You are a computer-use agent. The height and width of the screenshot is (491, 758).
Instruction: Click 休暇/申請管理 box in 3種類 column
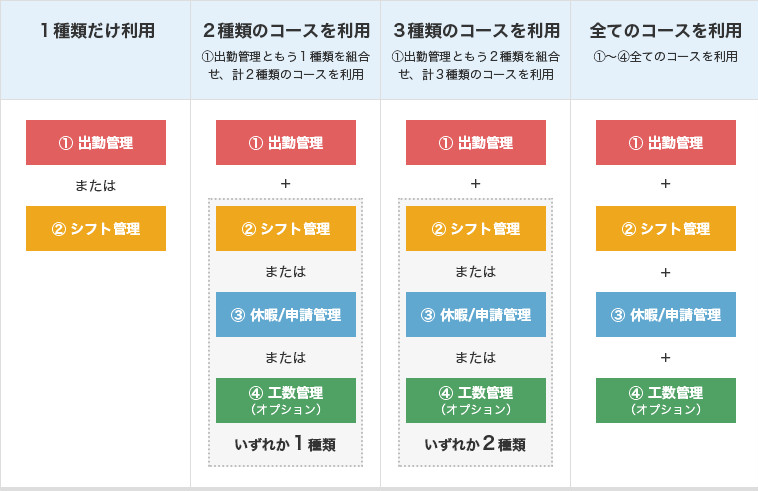[476, 315]
